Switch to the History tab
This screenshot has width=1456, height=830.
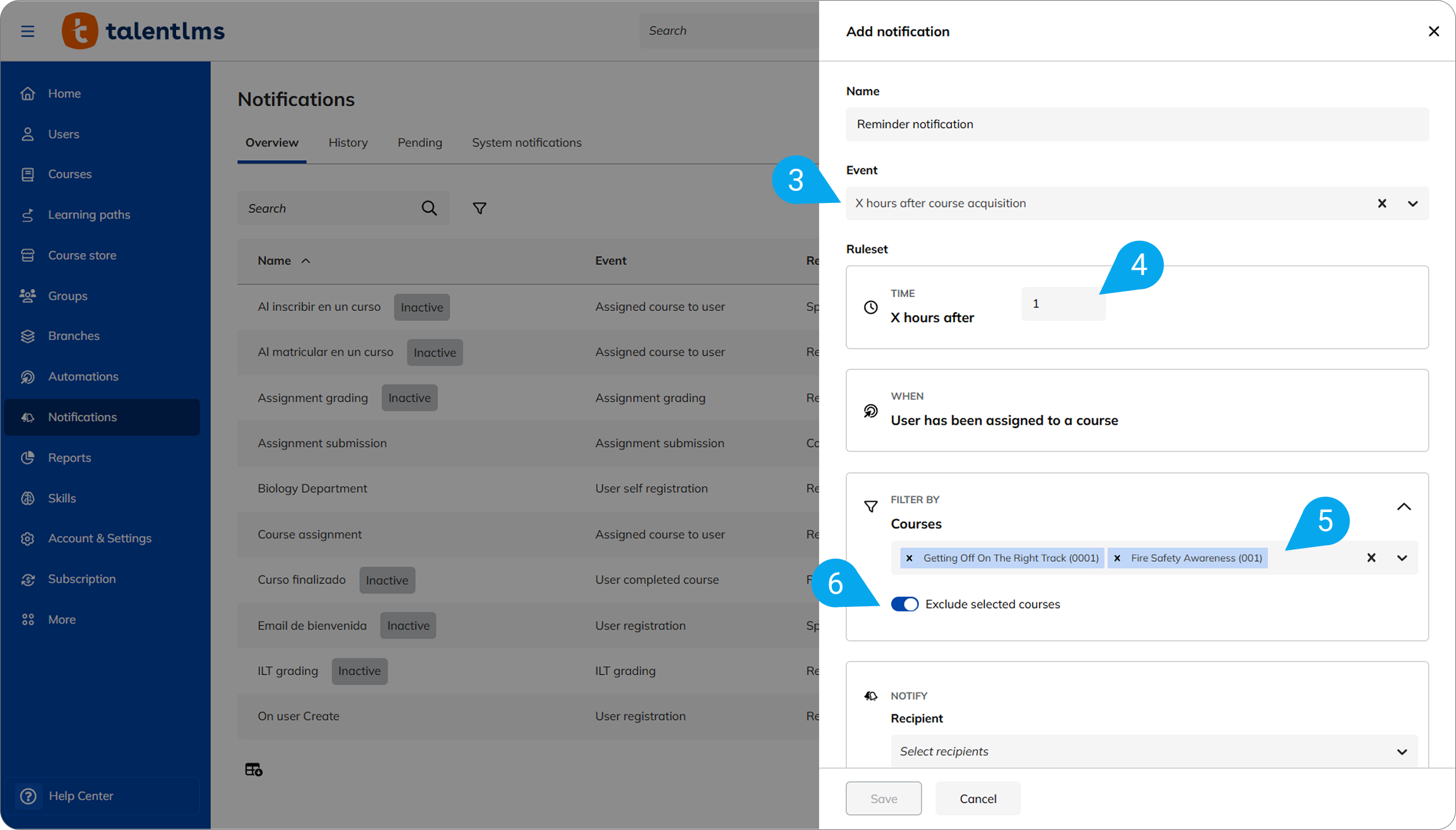tap(348, 142)
